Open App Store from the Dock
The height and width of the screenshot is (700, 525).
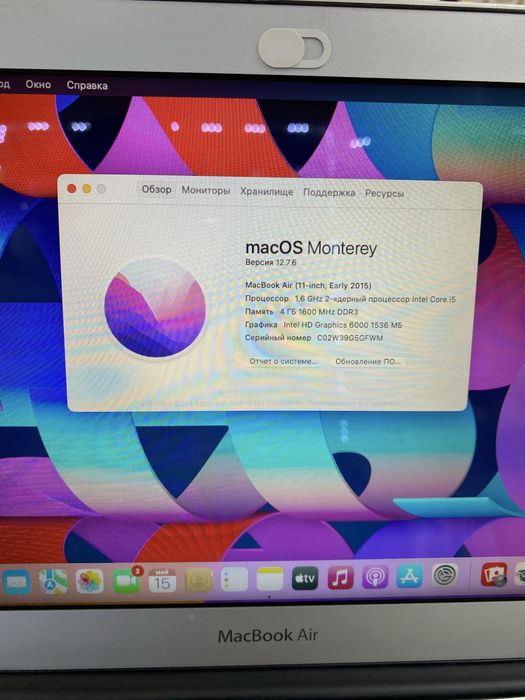click(409, 577)
